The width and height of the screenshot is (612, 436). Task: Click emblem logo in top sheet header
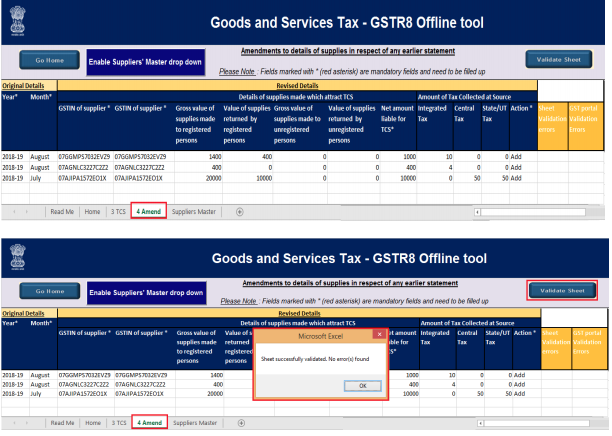point(17,21)
